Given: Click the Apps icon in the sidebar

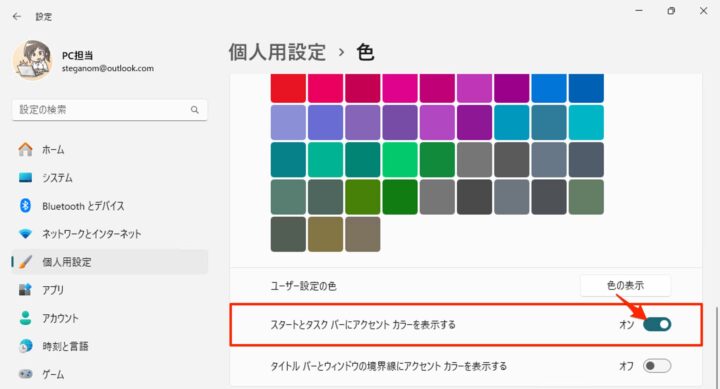Looking at the screenshot, I should pos(25,290).
